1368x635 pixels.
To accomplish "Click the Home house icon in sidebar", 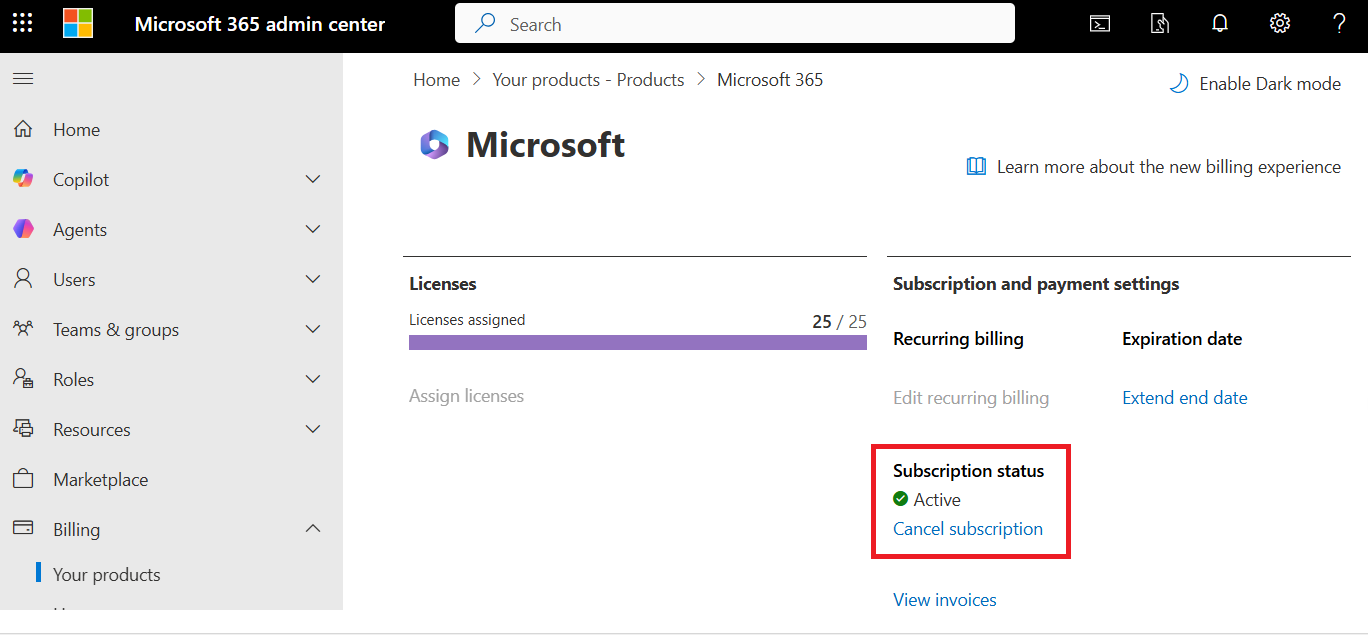I will (23, 129).
